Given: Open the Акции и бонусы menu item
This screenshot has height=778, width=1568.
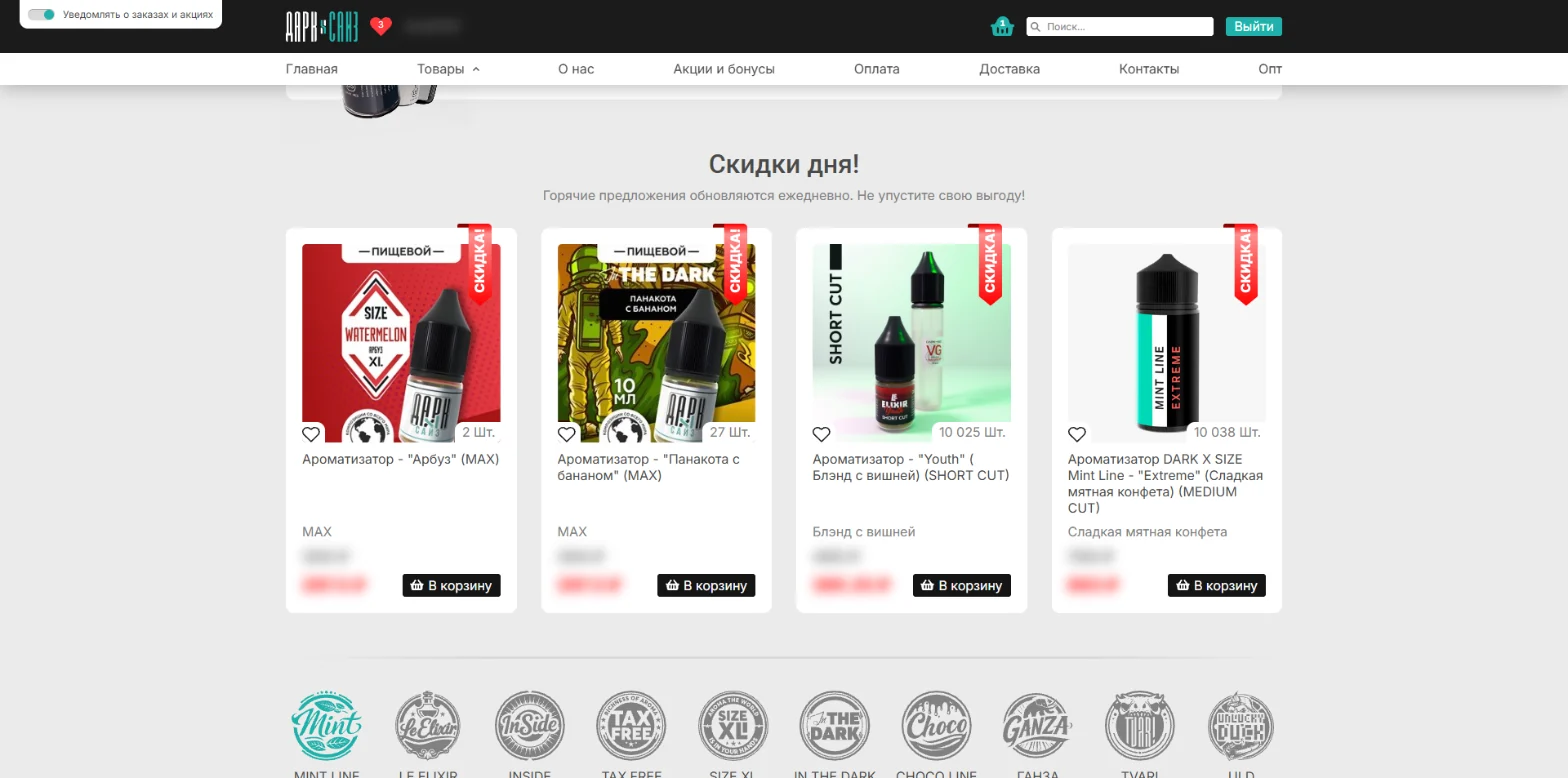Looking at the screenshot, I should pyautogui.click(x=724, y=69).
